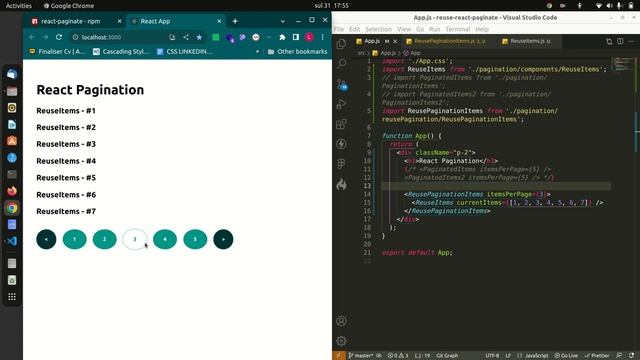640x360 pixels.
Task: Go to pagination page 2
Action: (104, 239)
